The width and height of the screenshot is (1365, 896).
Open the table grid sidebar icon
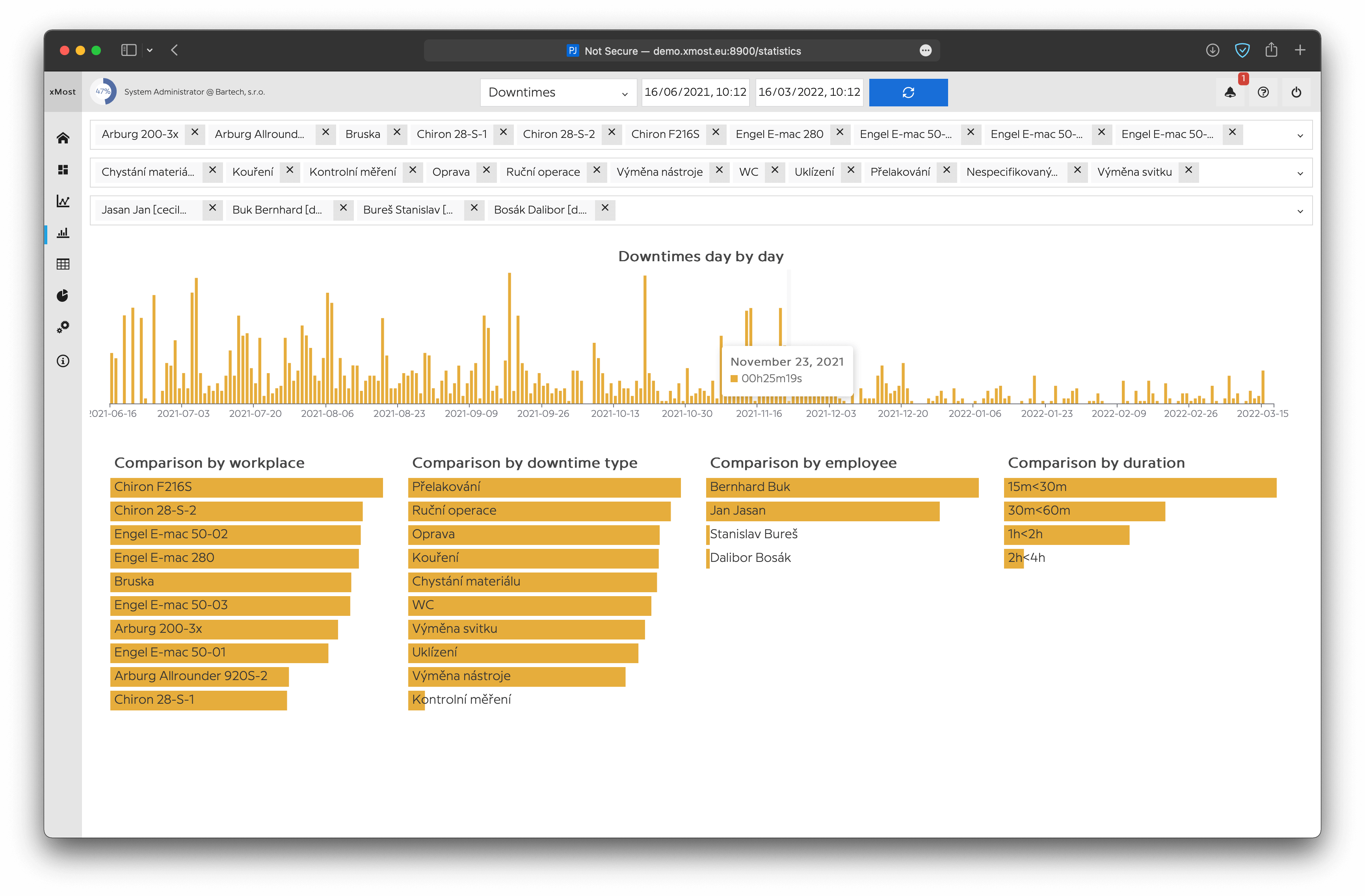click(x=63, y=264)
